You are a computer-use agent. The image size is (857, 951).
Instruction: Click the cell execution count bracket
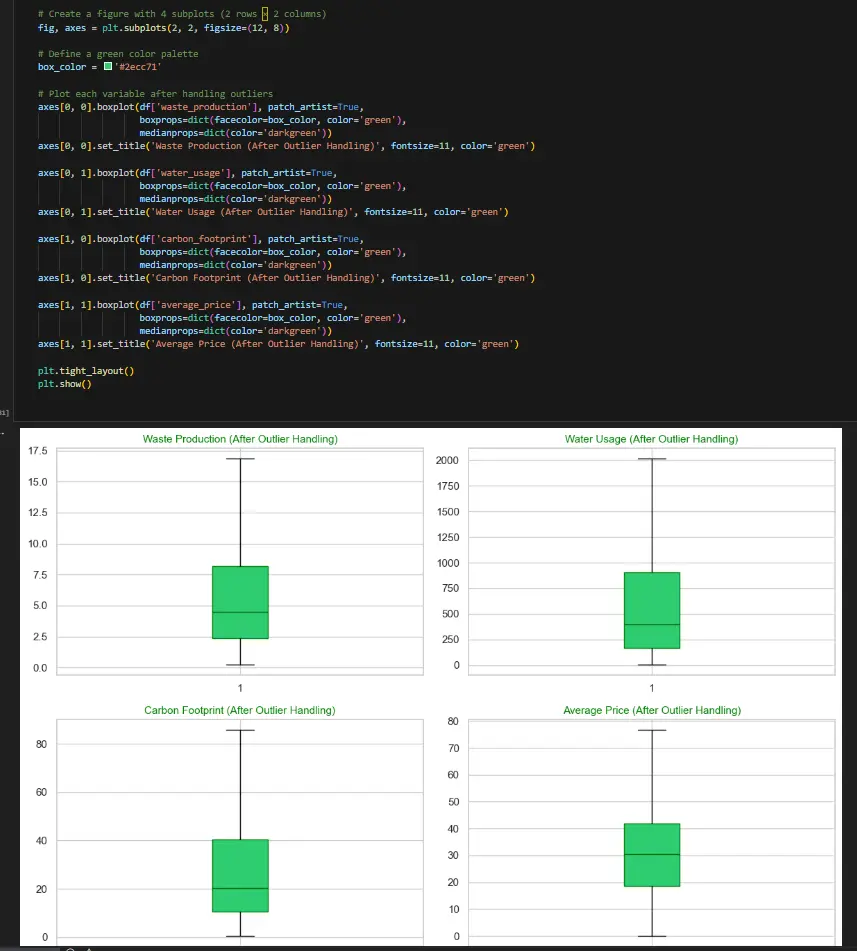tap(4, 412)
